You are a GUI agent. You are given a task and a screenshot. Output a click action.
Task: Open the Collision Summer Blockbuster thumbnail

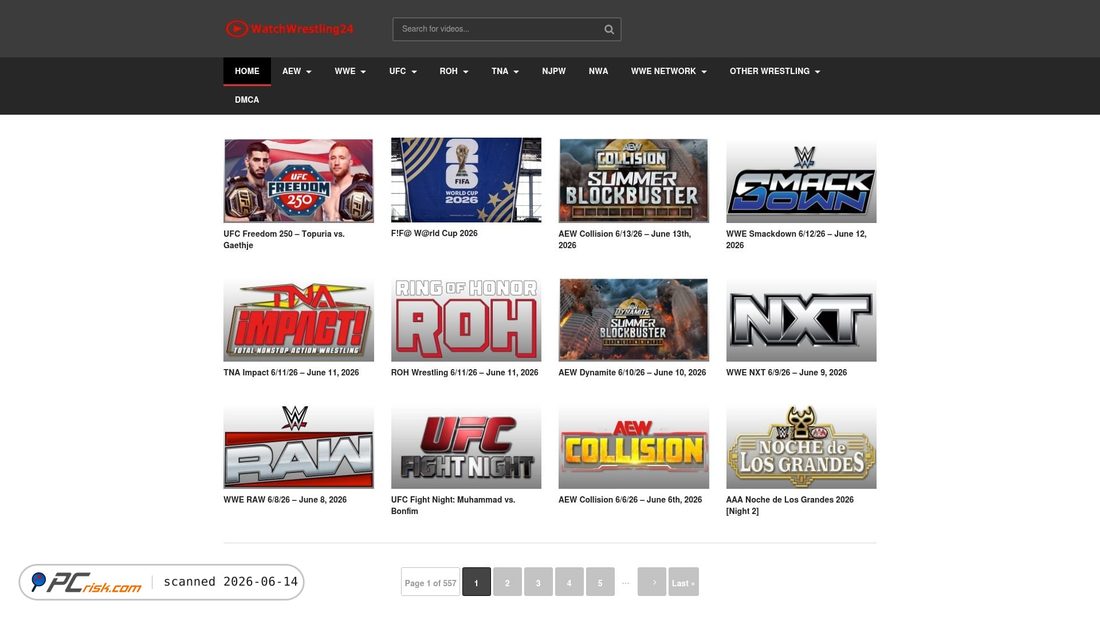(633, 180)
